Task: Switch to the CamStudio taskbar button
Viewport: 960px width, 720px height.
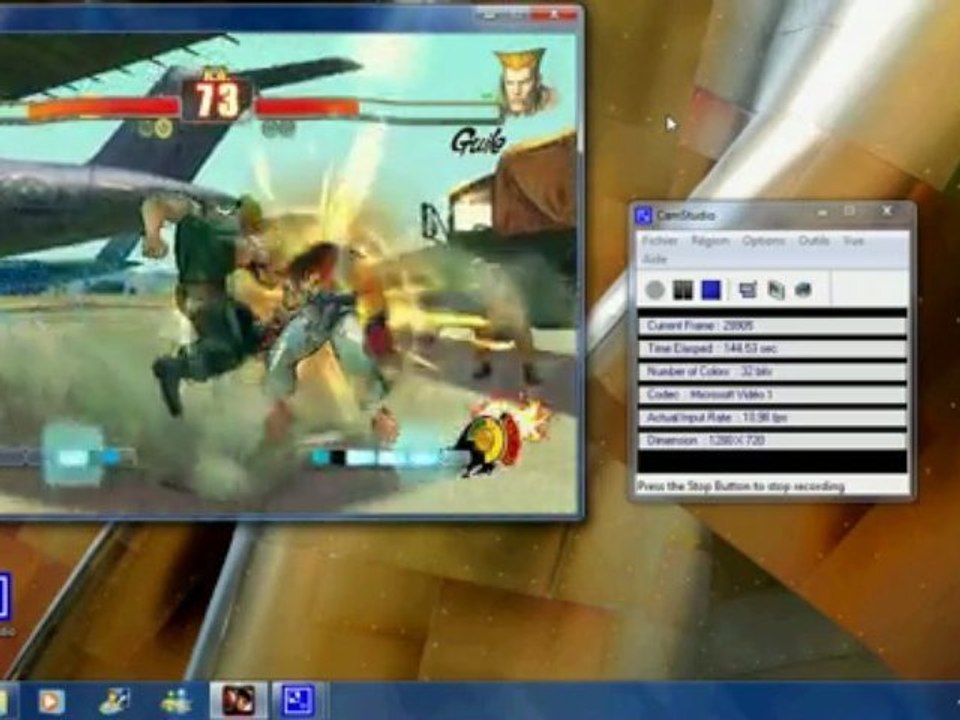Action: [x=298, y=701]
